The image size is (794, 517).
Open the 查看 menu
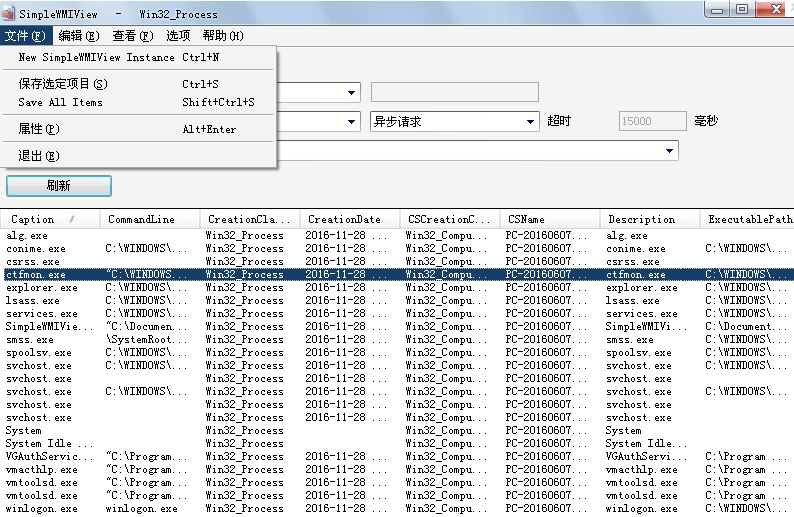[133, 36]
